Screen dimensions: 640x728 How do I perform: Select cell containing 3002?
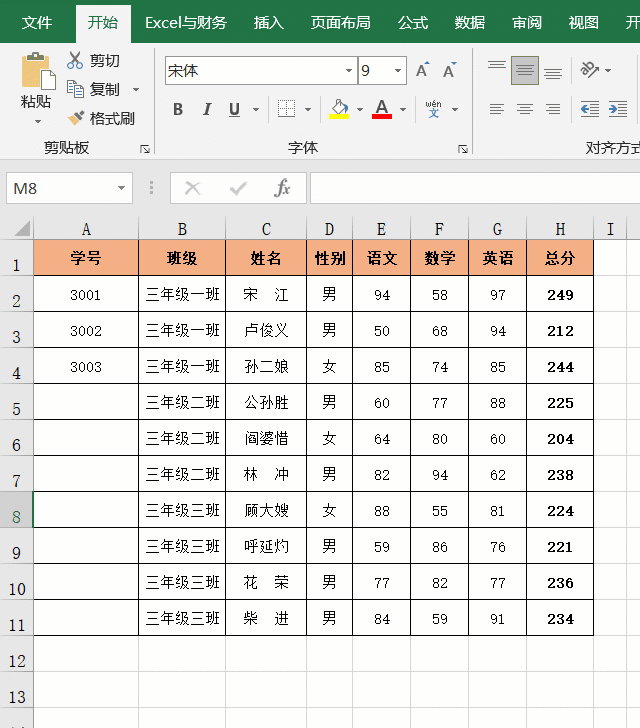tap(86, 330)
